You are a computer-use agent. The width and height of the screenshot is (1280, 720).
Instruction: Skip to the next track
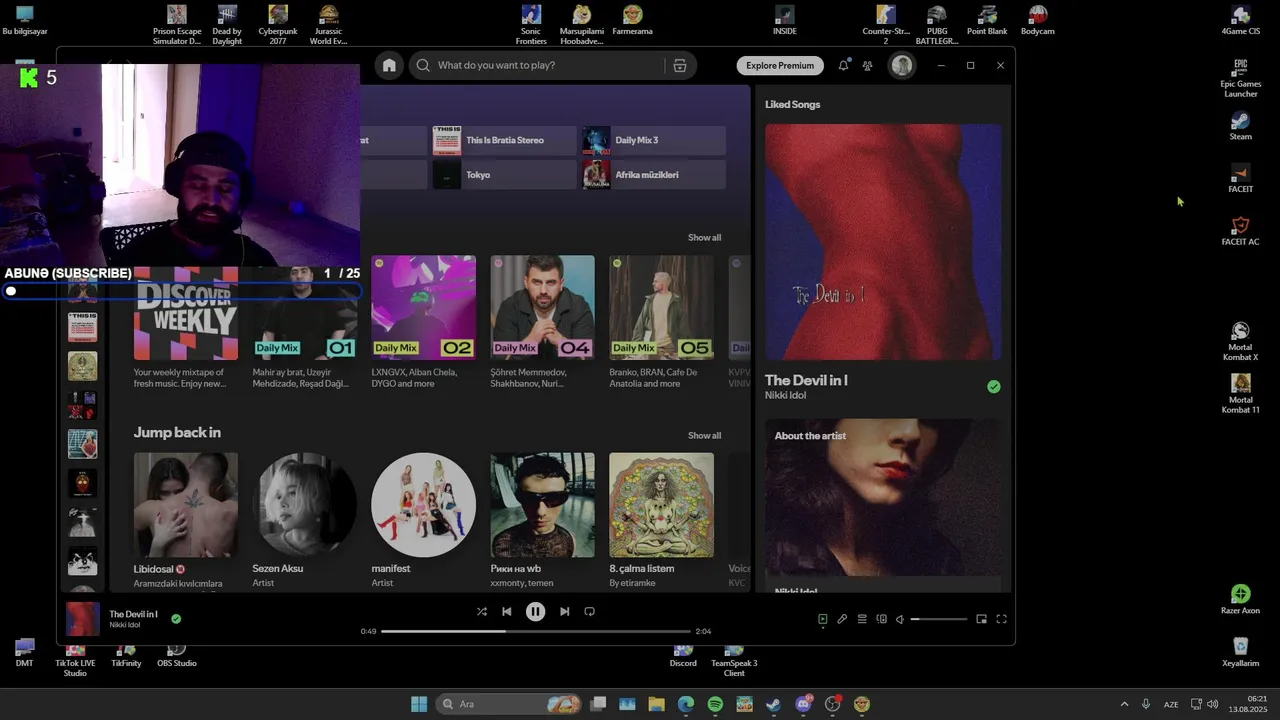(564, 611)
